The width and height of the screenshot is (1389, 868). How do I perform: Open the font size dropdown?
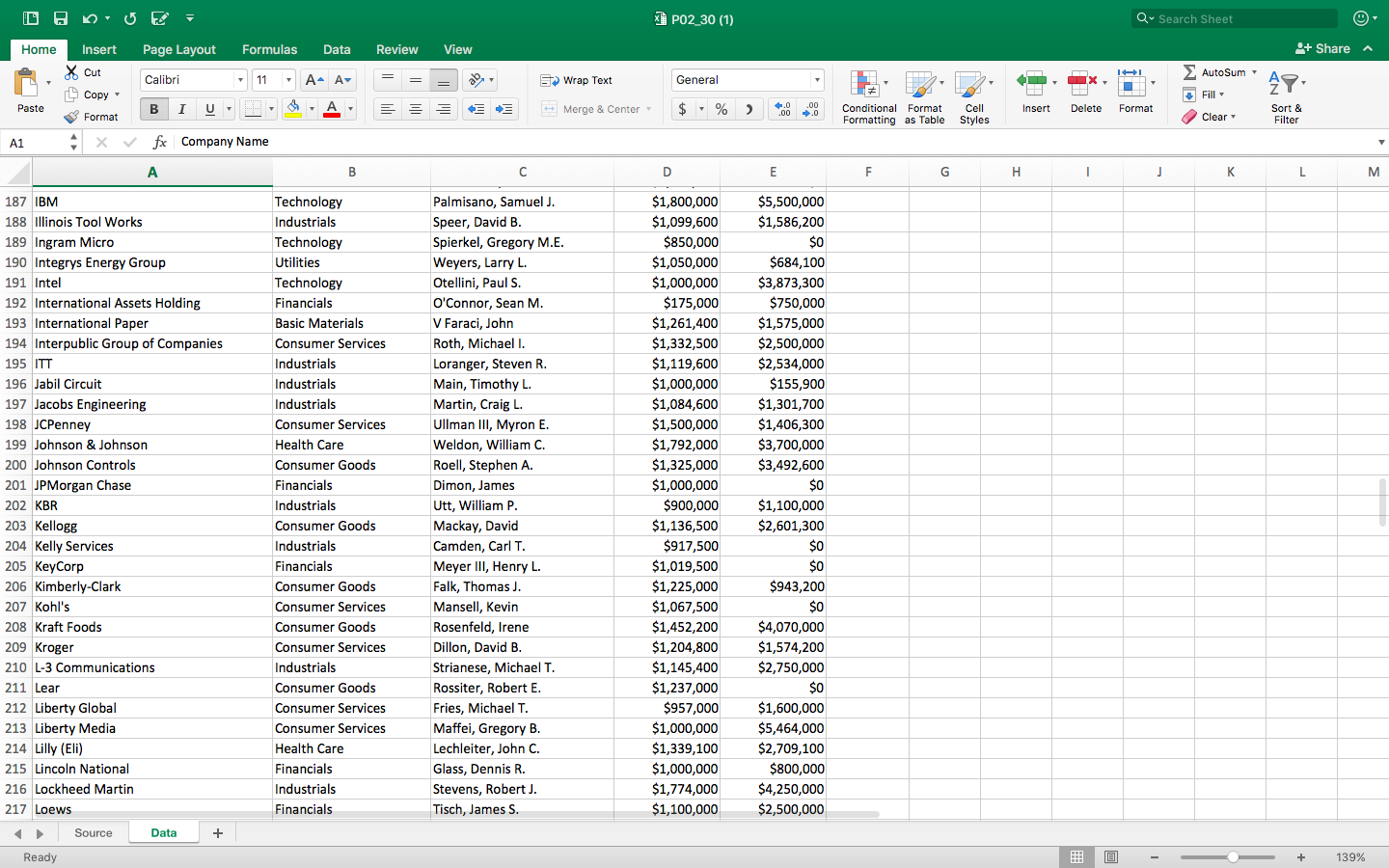coord(288,80)
